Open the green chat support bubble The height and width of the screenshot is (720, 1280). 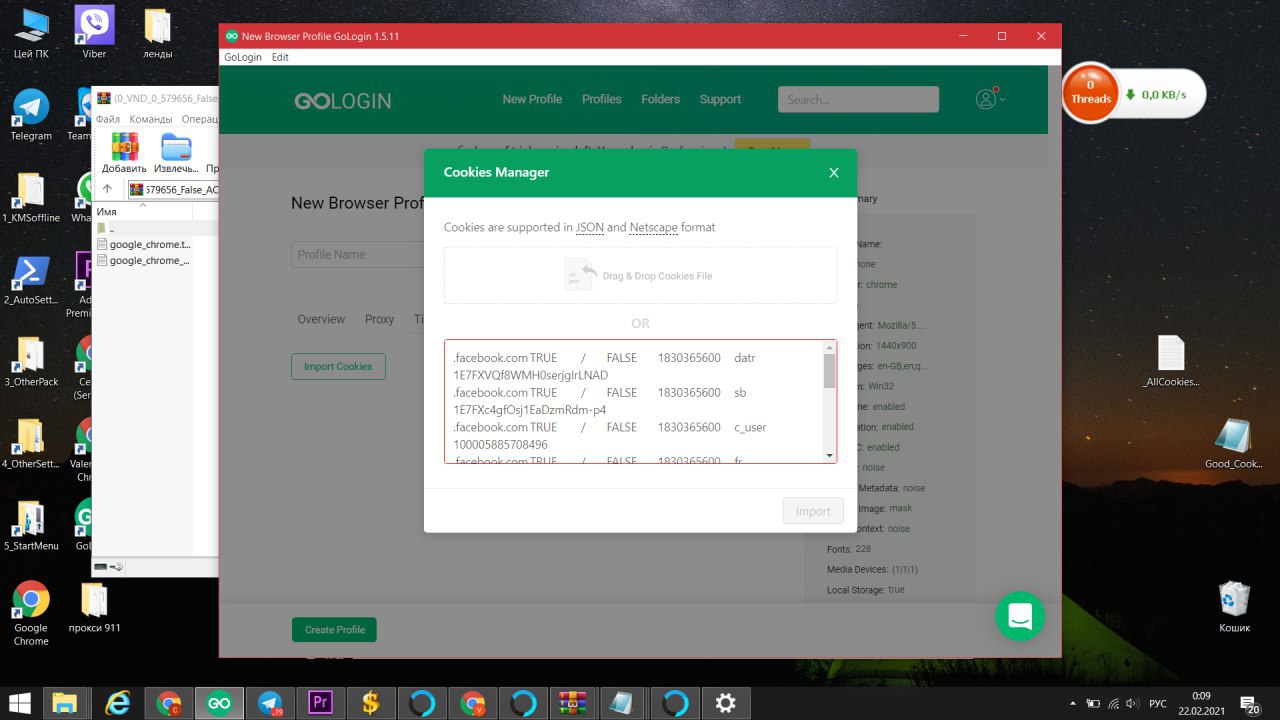(x=1020, y=616)
